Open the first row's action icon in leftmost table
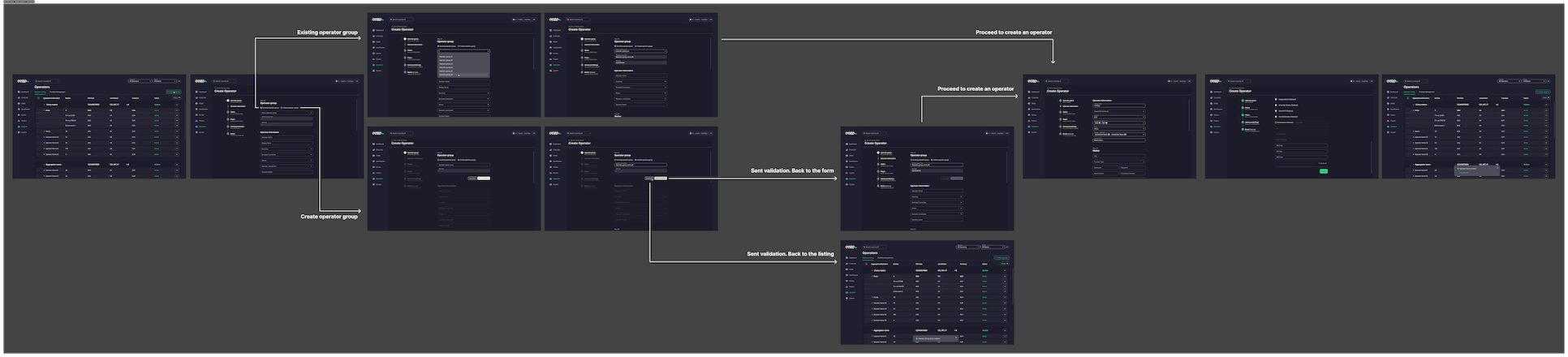This screenshot has height=357, width=1568. pyautogui.click(x=177, y=105)
